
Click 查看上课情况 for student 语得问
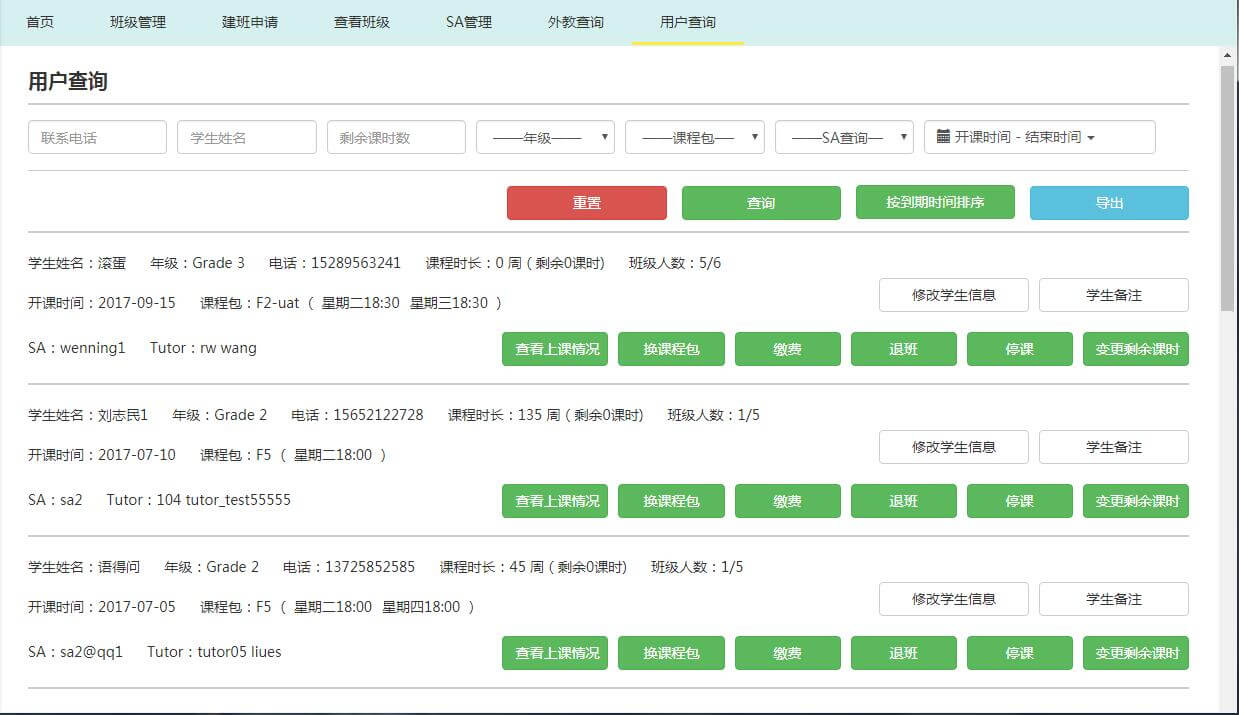click(x=555, y=653)
